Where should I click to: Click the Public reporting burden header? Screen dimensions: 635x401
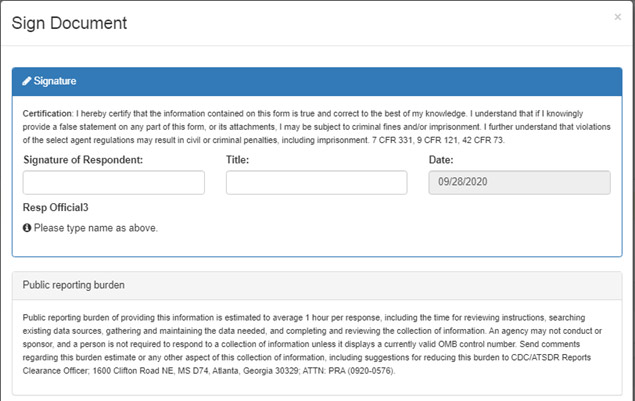click(x=317, y=286)
